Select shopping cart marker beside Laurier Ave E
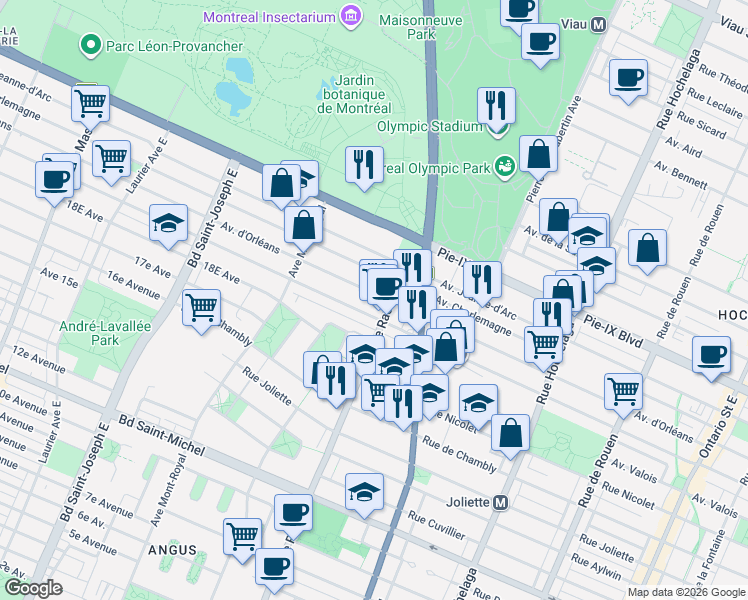The image size is (748, 600). [x=111, y=158]
